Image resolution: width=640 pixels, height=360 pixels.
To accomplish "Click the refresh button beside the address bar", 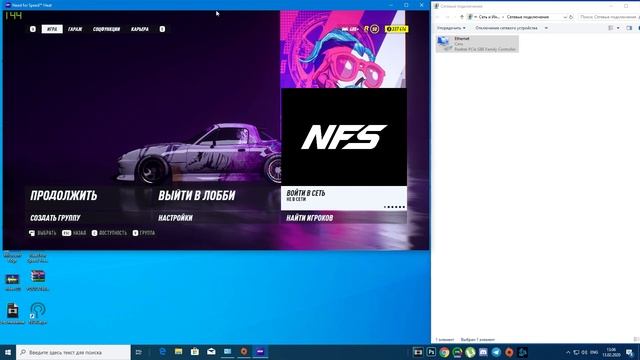I will pos(571,17).
